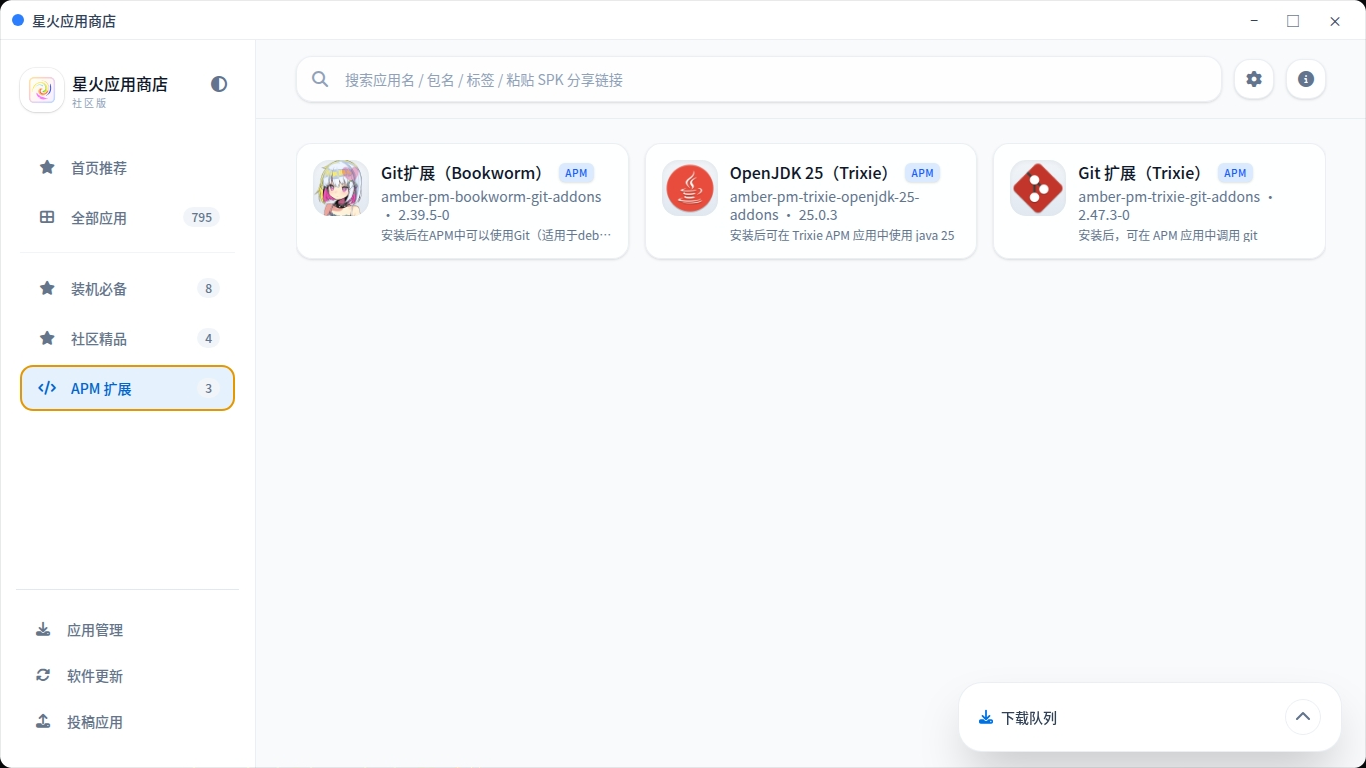The width and height of the screenshot is (1366, 768).
Task: Click the download icon beside 应用管理
Action: click(43, 630)
